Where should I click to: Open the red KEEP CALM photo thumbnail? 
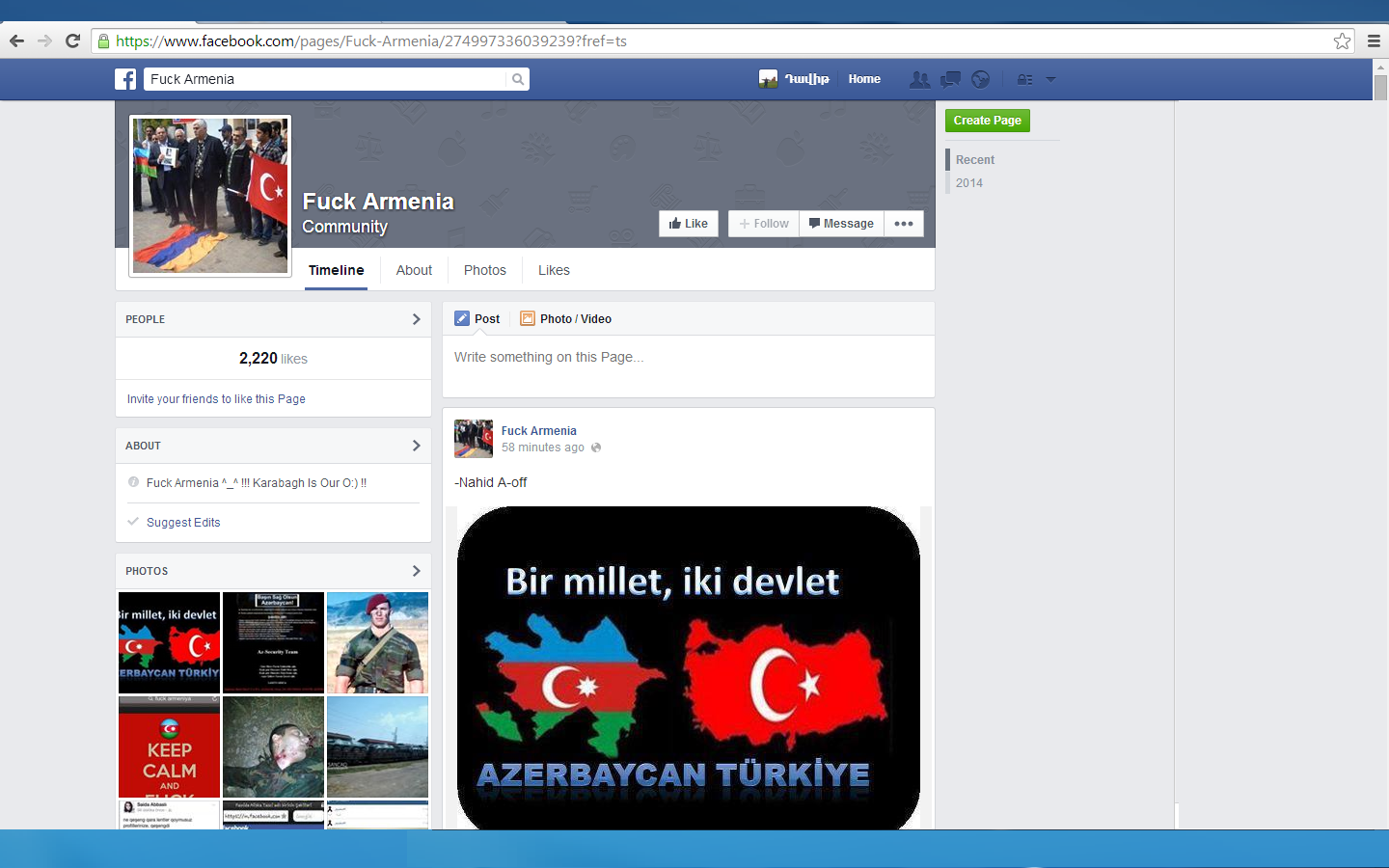coord(169,746)
